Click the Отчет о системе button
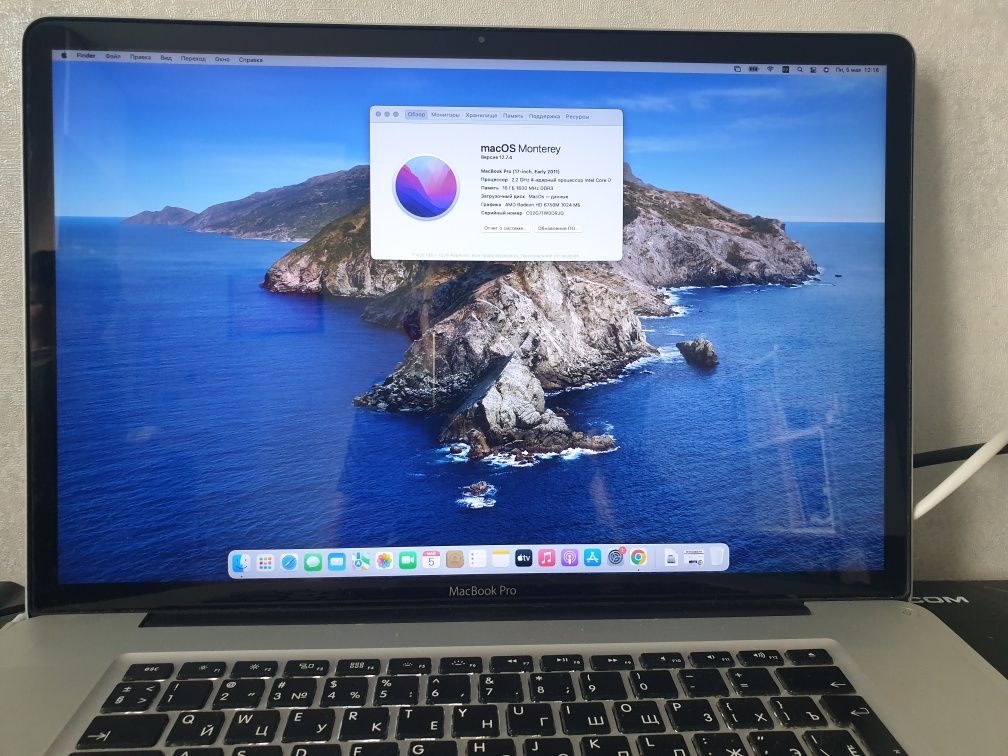This screenshot has height=756, width=1008. [505, 228]
